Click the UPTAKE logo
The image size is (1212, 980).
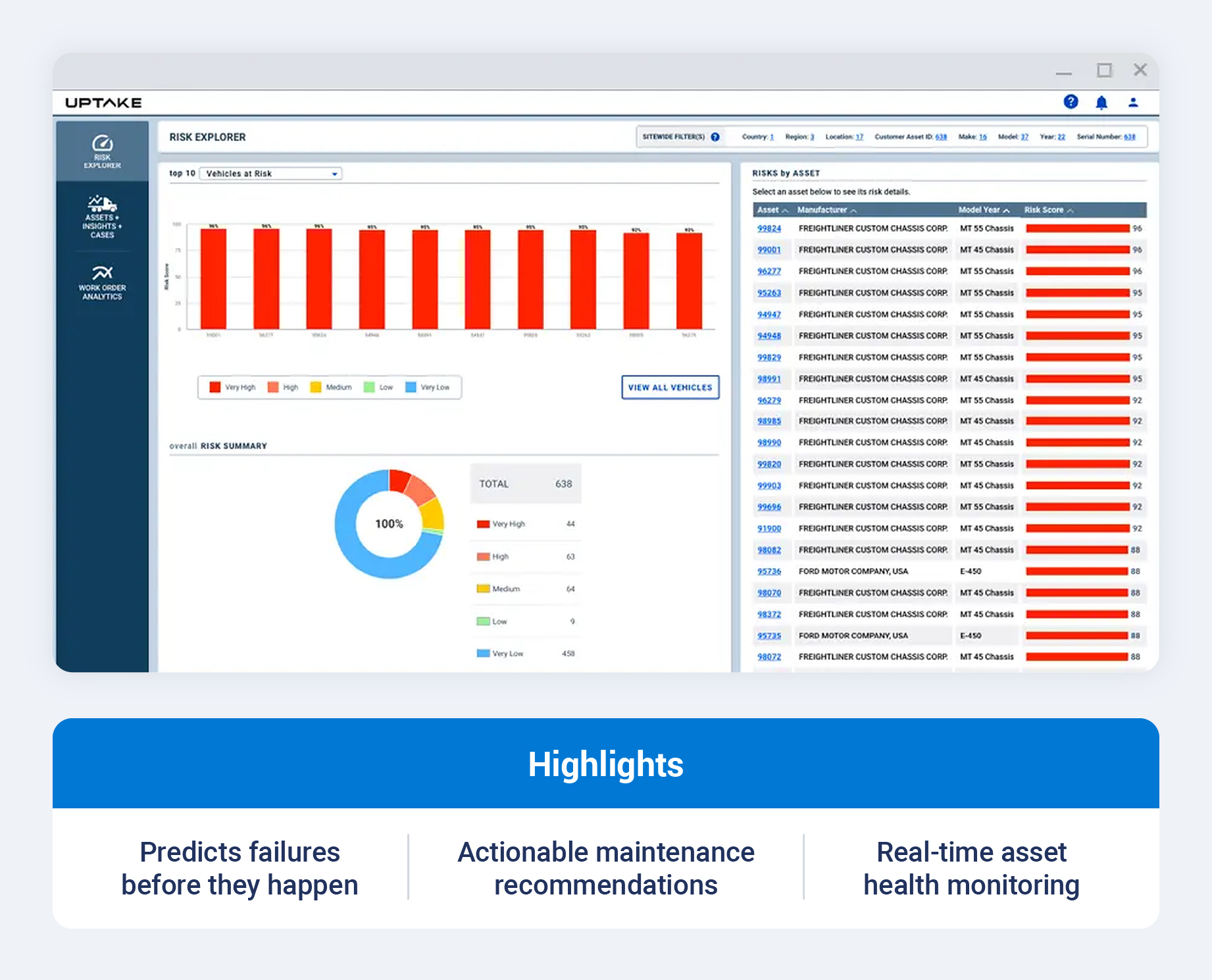point(103,103)
